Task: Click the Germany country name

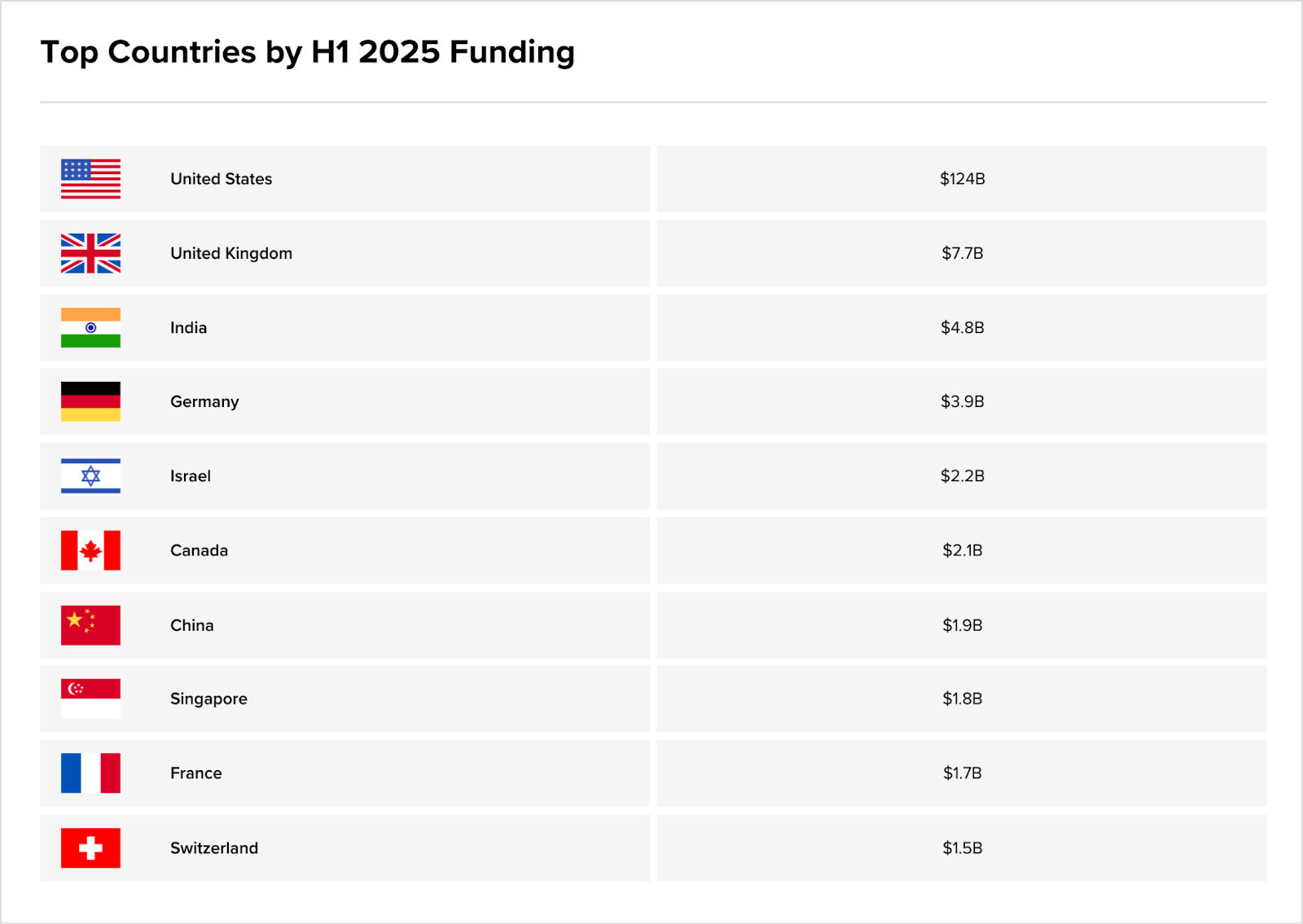Action: coord(204,401)
